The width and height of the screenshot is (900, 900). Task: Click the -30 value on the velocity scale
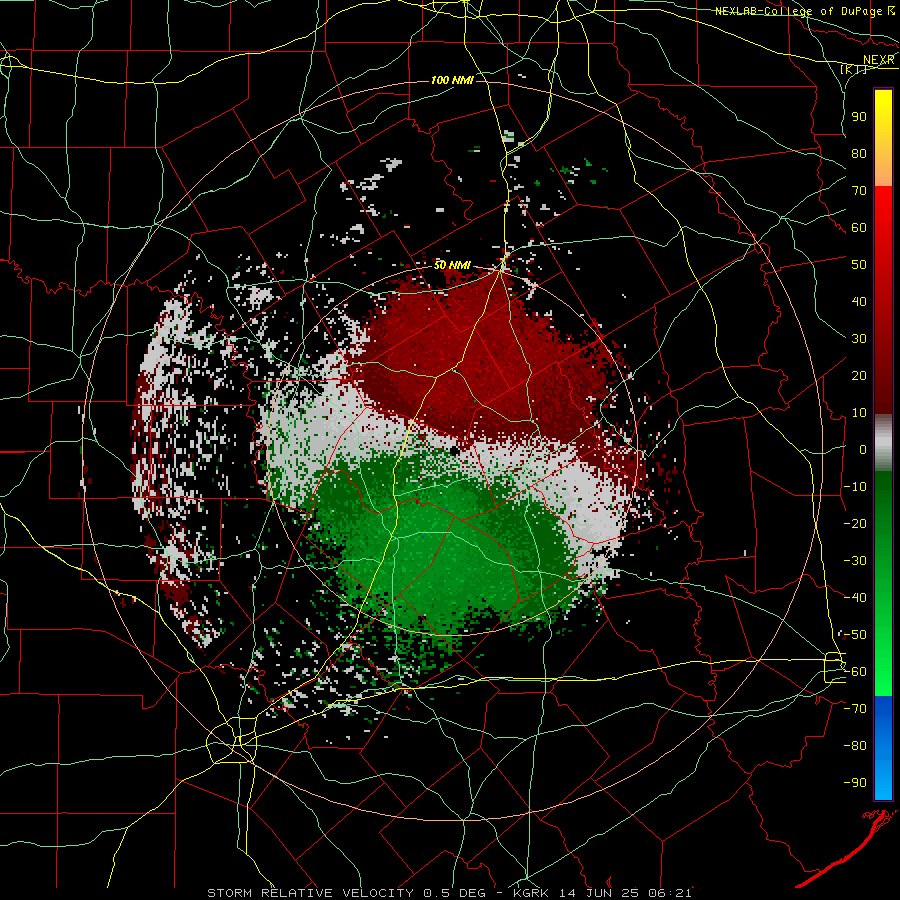[x=855, y=561]
